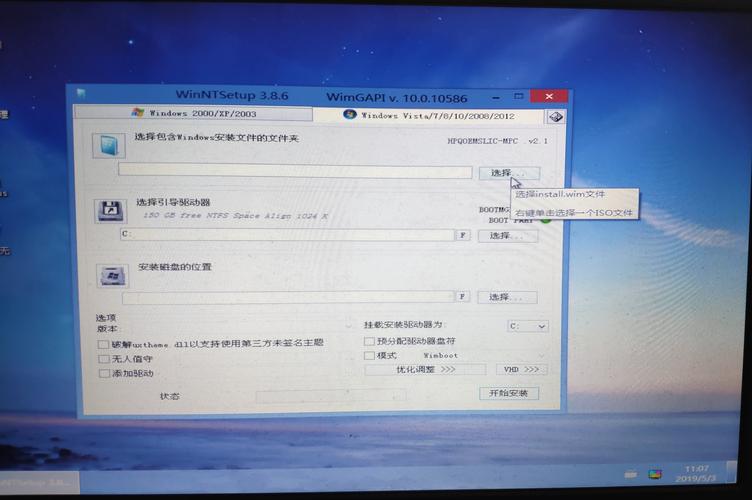Click the install disk location input field
Screen dimensions: 752x500
tap(288, 297)
